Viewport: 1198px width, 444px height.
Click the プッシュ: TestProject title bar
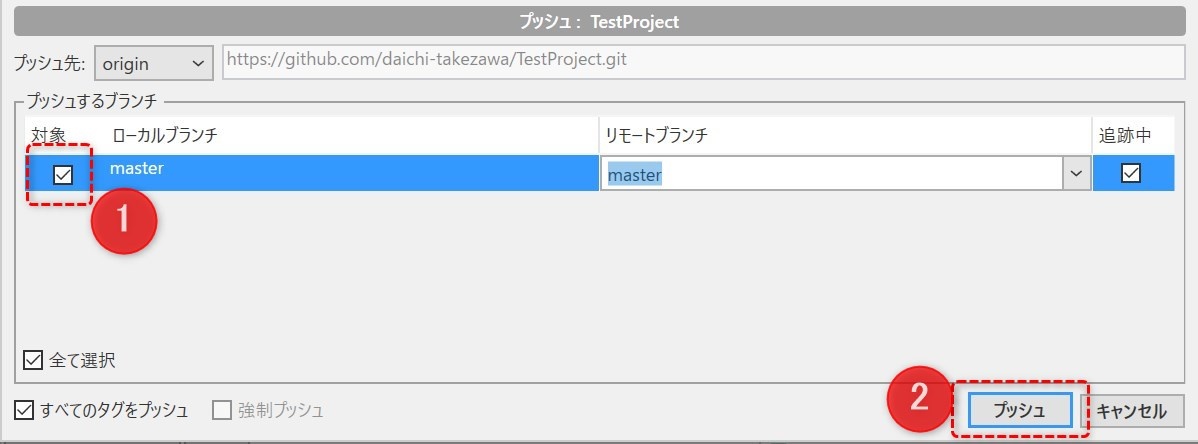[x=599, y=22]
